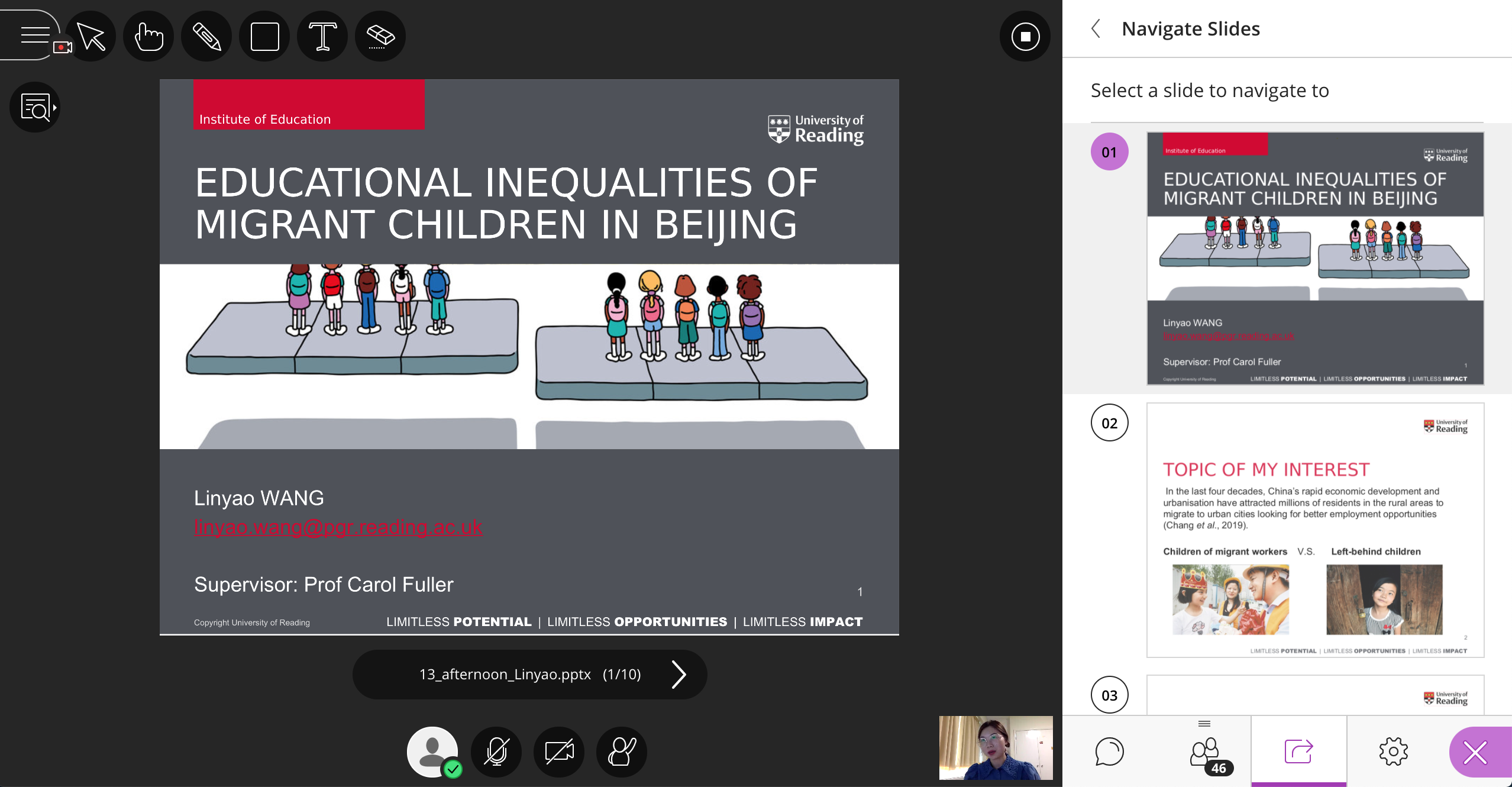Open the chat tab

1109,751
